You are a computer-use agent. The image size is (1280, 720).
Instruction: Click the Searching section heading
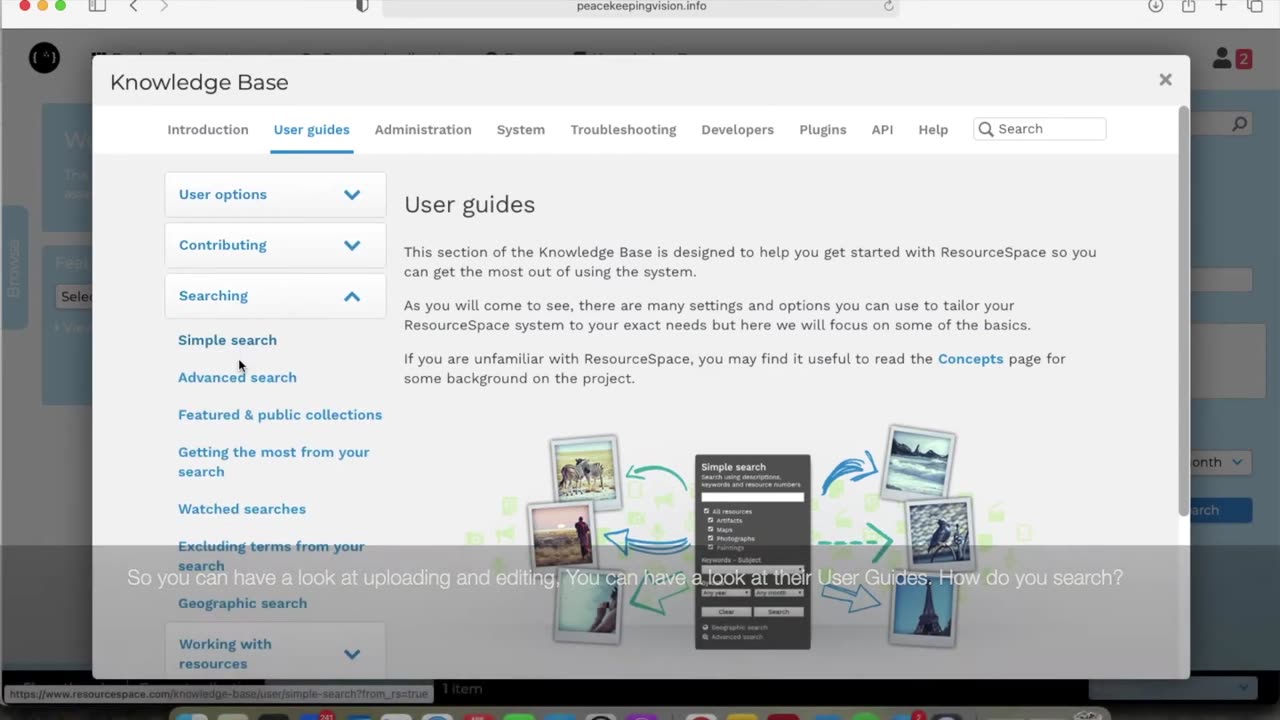tap(213, 296)
